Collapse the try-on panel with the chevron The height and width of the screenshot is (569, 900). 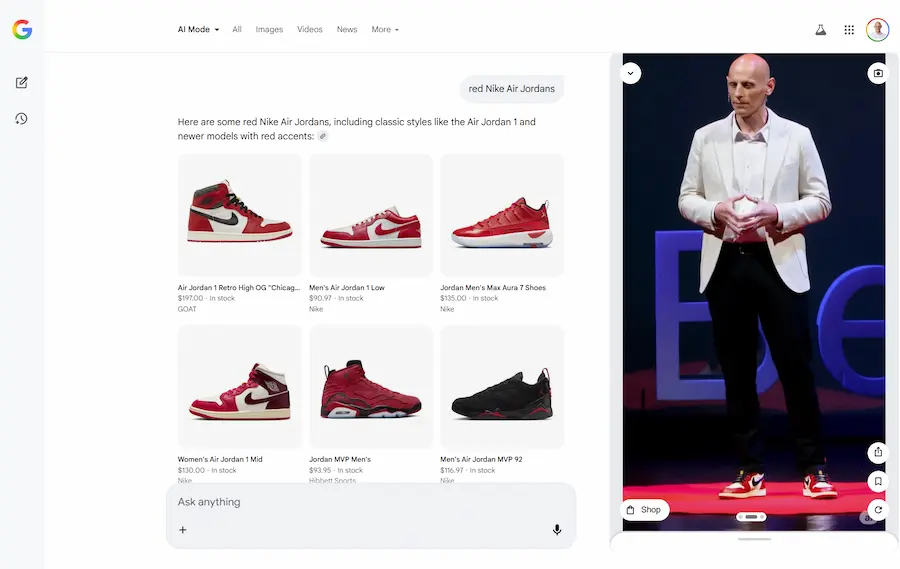[631, 73]
